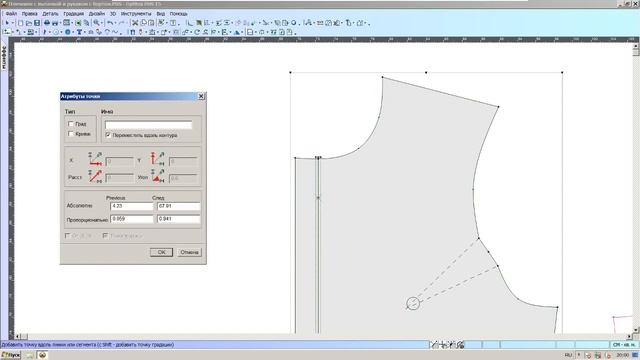
Task: Close the Атрибуты точки dialog
Action: [x=201, y=96]
